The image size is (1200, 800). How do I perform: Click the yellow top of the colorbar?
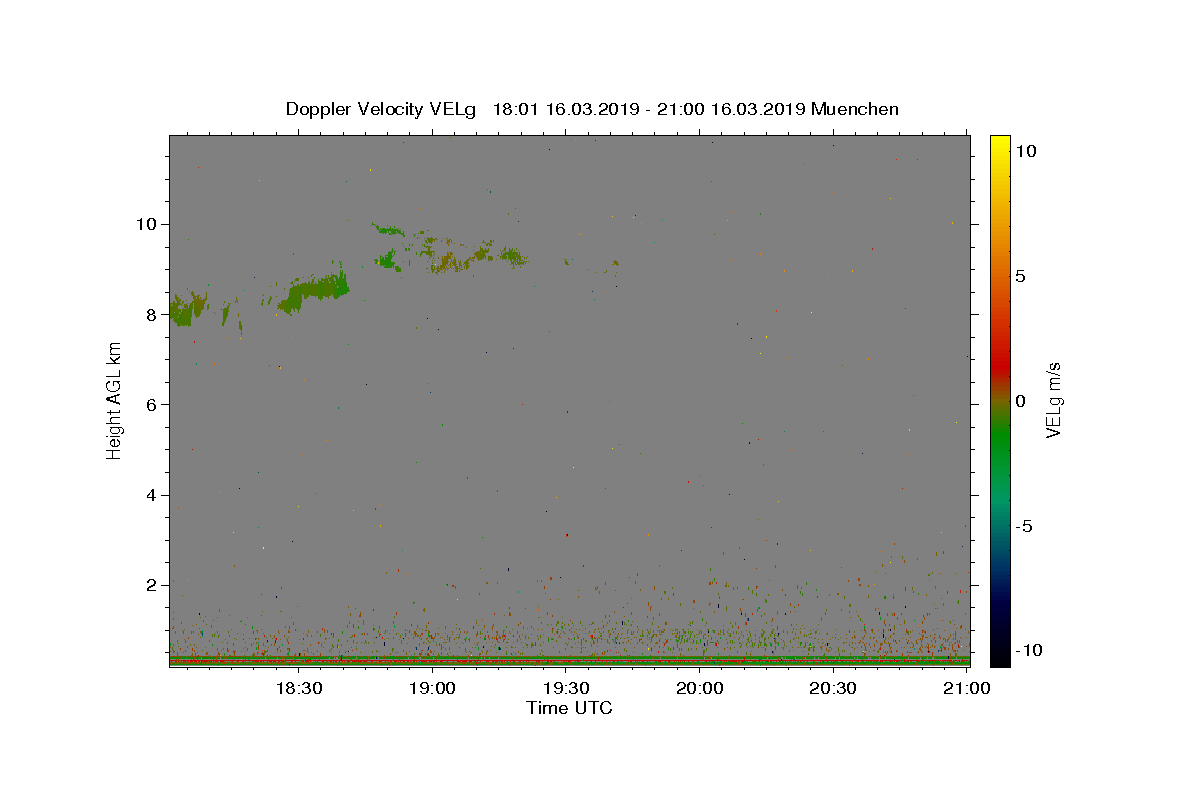coord(1000,145)
